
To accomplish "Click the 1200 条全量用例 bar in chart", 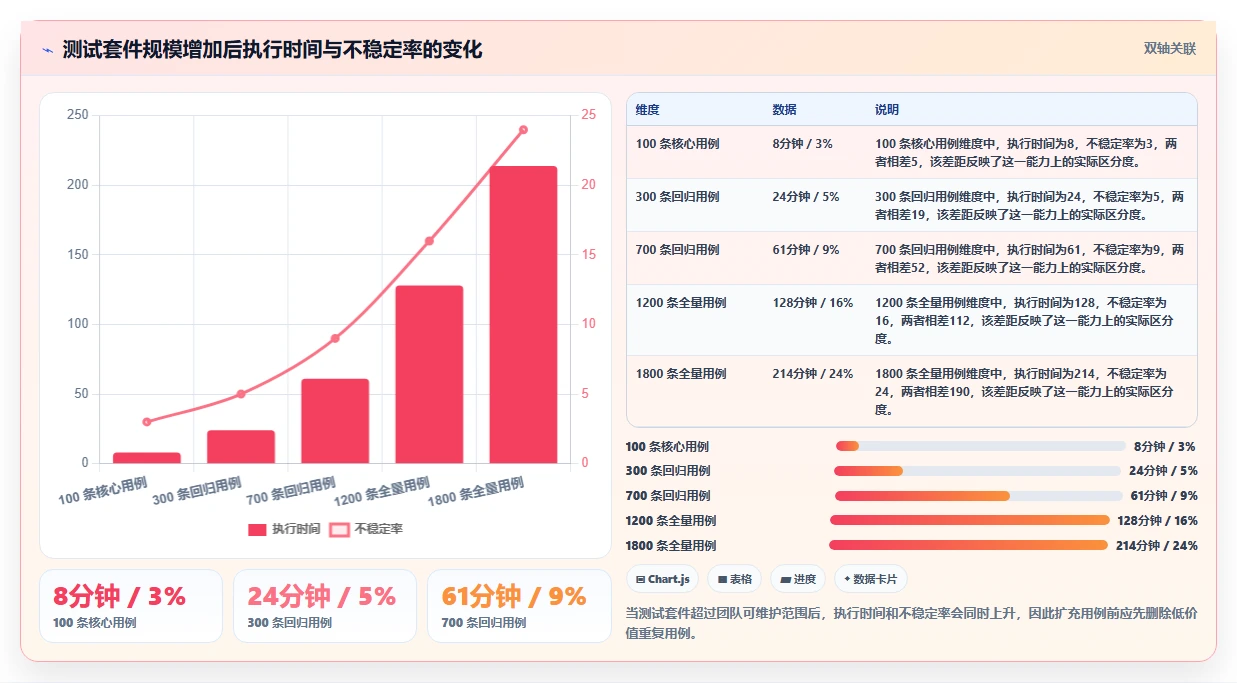I will point(429,374).
